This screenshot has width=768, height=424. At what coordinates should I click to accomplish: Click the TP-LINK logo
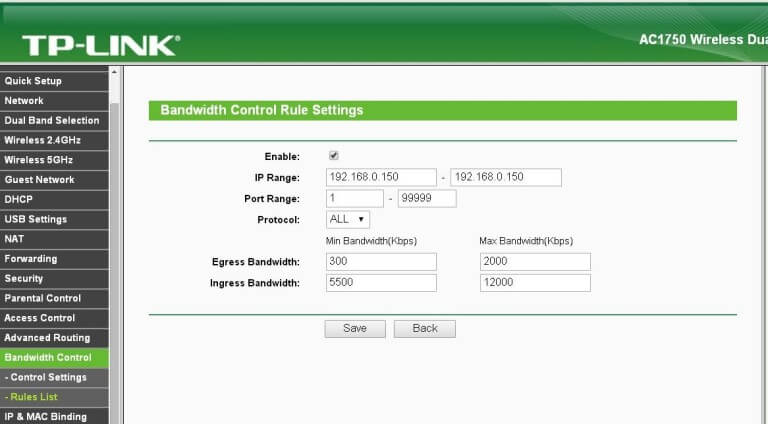coord(101,45)
